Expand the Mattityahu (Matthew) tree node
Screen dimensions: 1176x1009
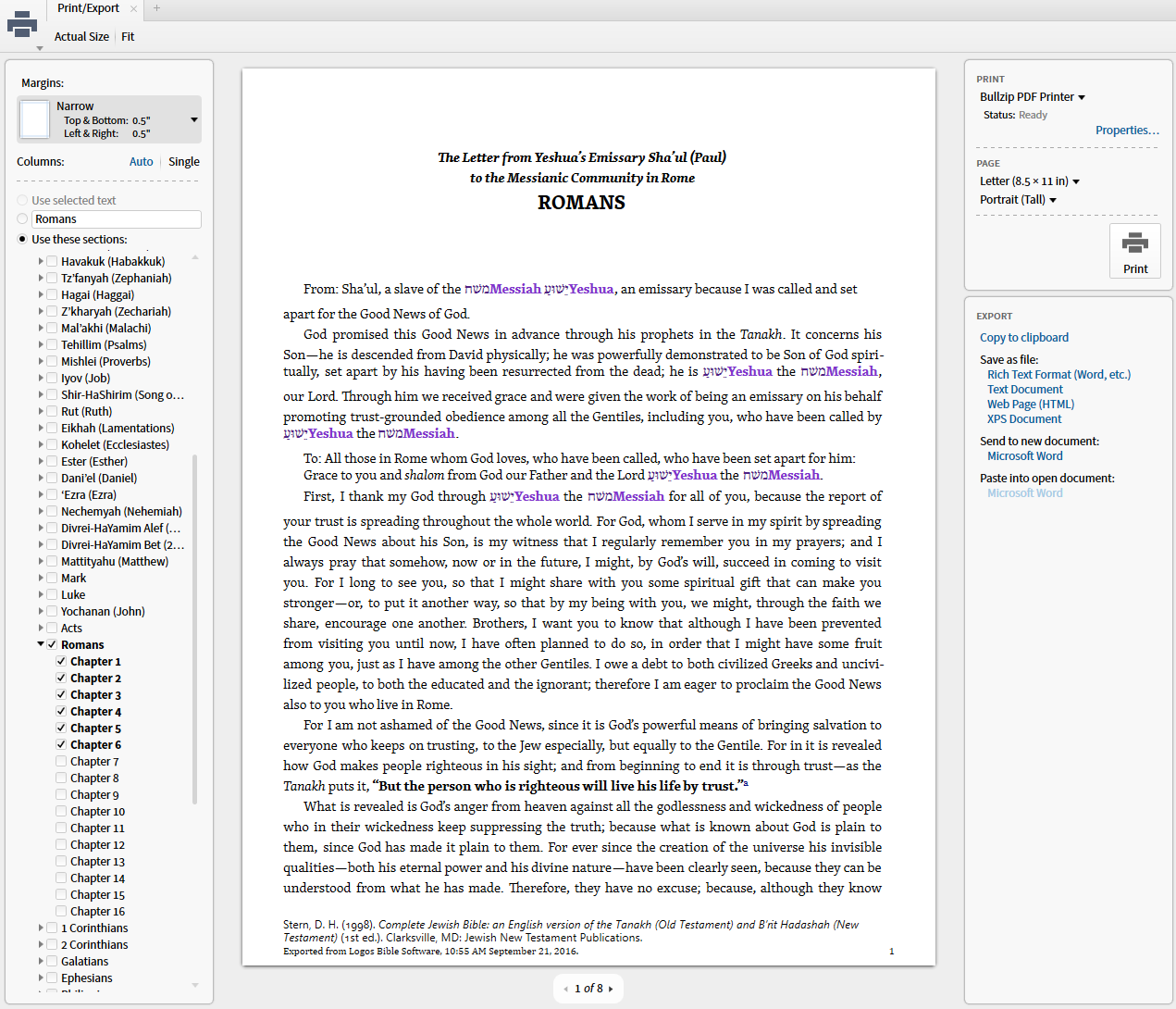(41, 561)
